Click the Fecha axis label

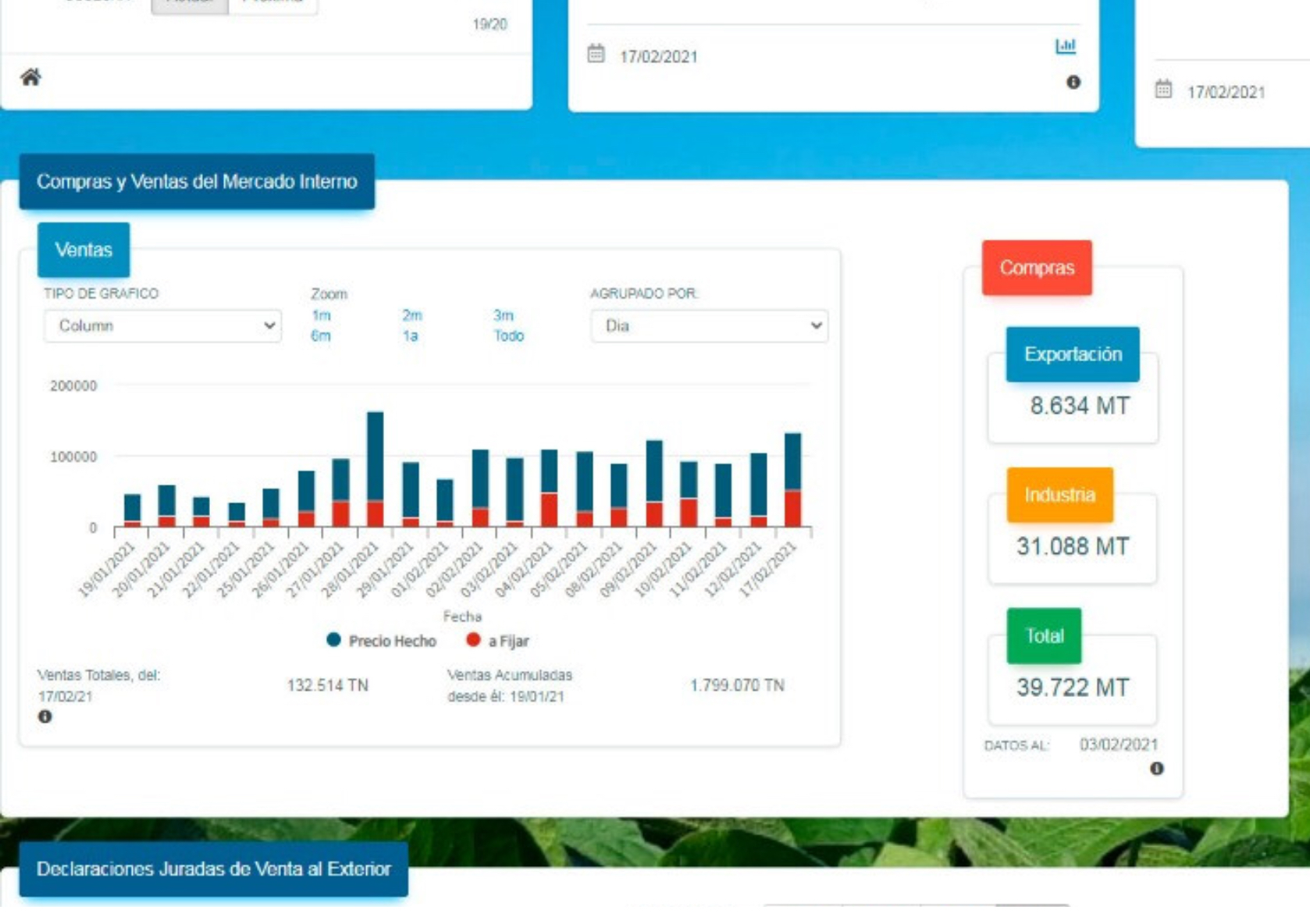[x=462, y=617]
